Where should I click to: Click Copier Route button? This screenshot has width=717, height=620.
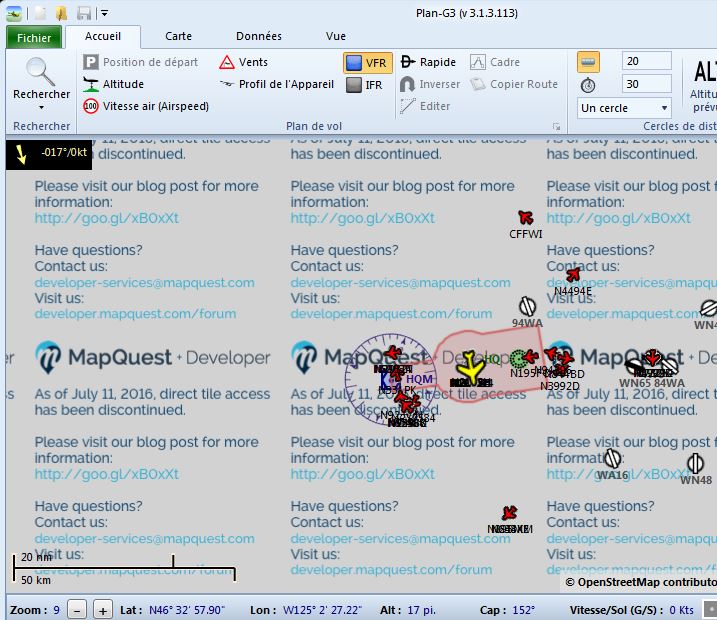tap(514, 84)
